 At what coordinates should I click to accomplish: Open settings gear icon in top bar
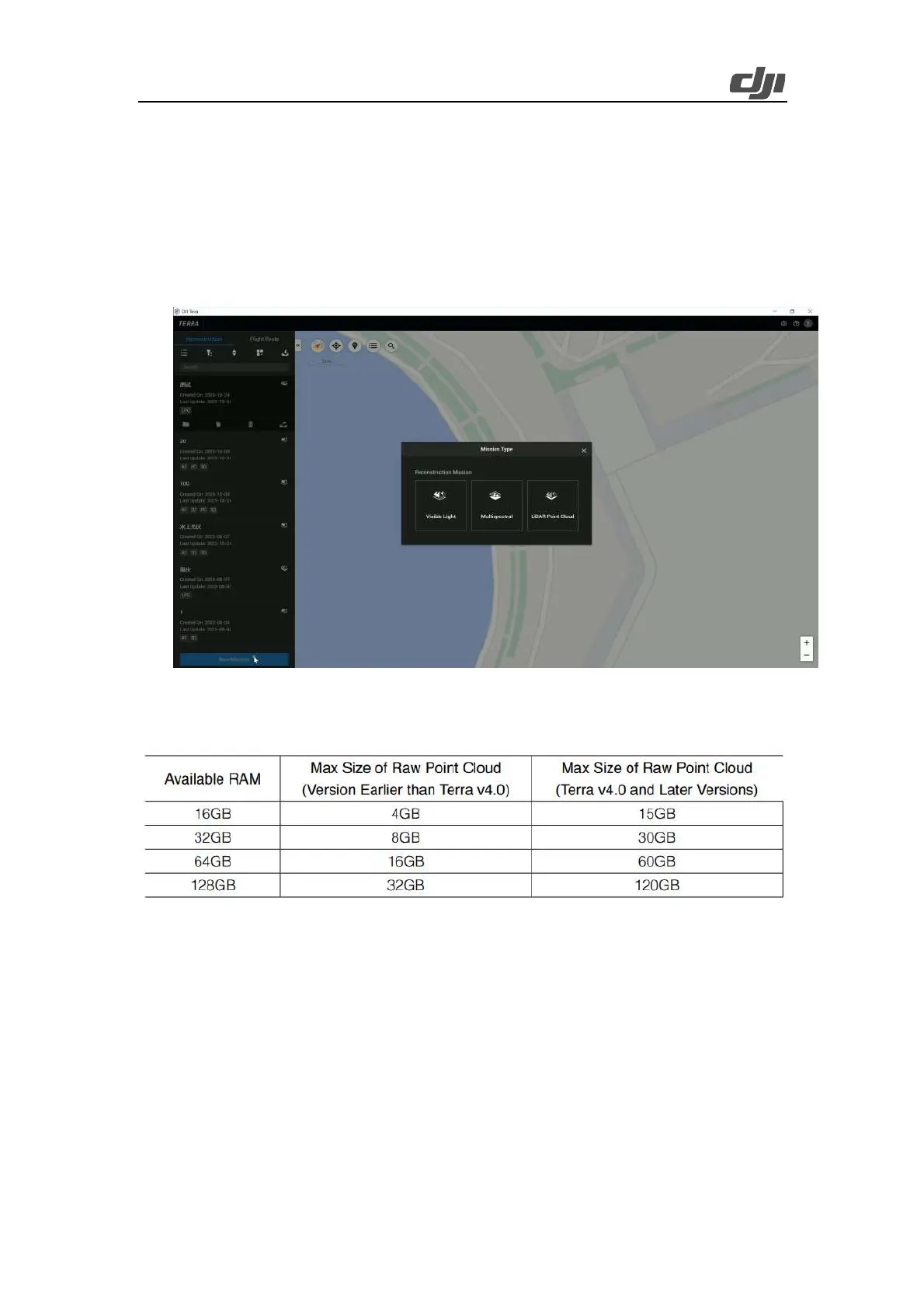pos(783,324)
